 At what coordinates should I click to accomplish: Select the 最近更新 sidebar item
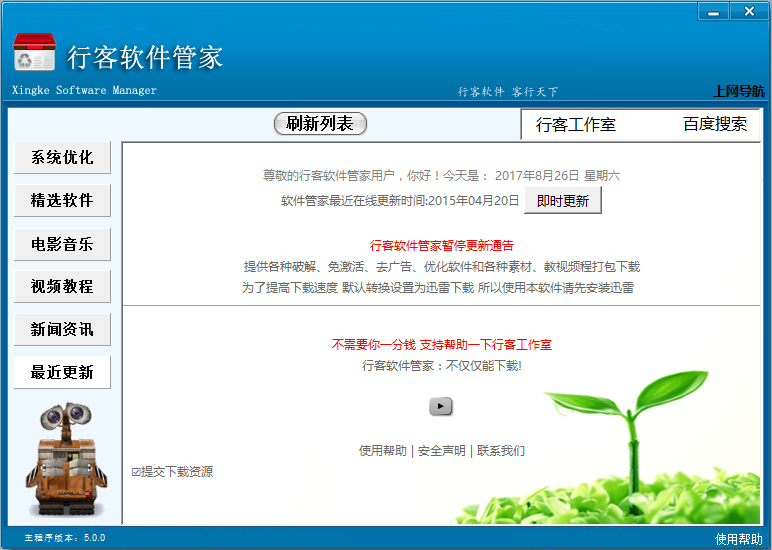pyautogui.click(x=62, y=373)
